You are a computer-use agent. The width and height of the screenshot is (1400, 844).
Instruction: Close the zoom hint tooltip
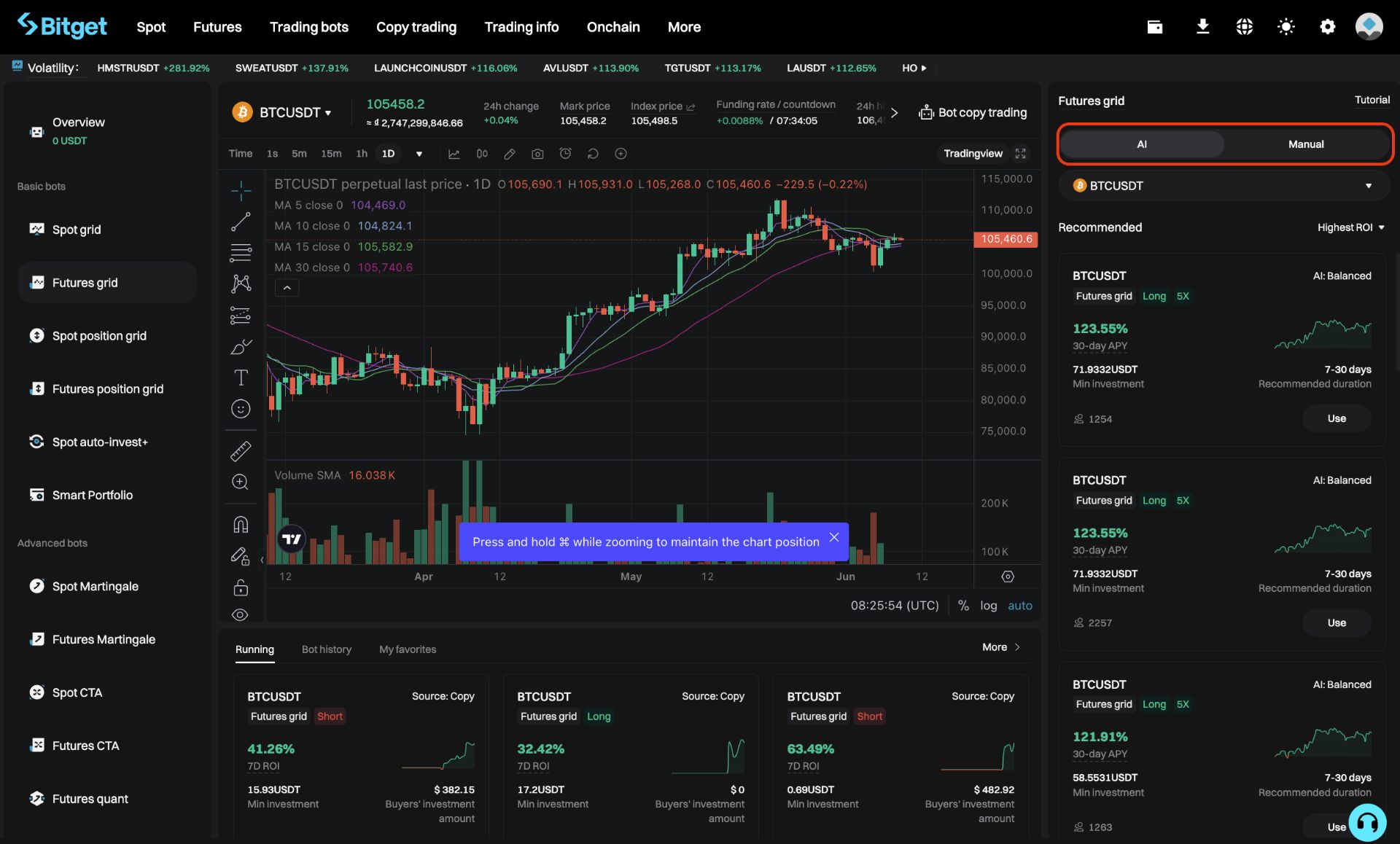click(x=834, y=537)
